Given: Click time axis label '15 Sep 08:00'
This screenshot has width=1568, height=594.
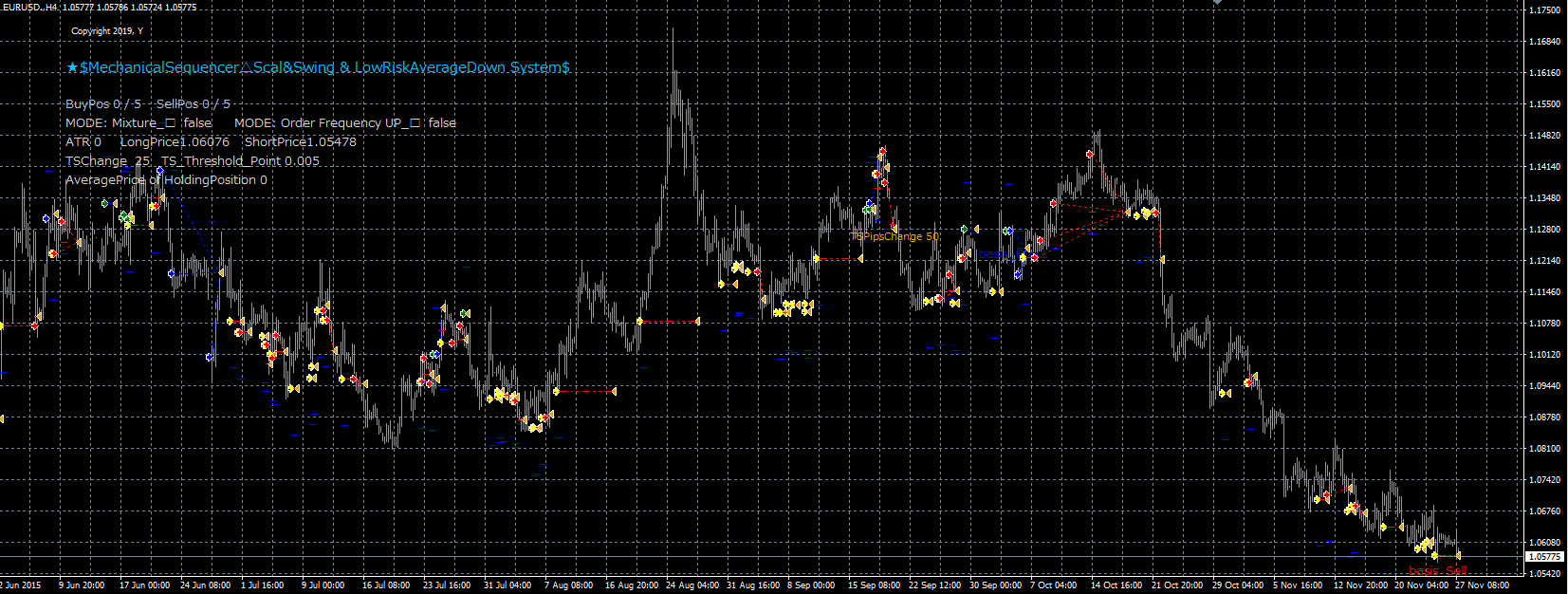Looking at the screenshot, I should (x=875, y=585).
